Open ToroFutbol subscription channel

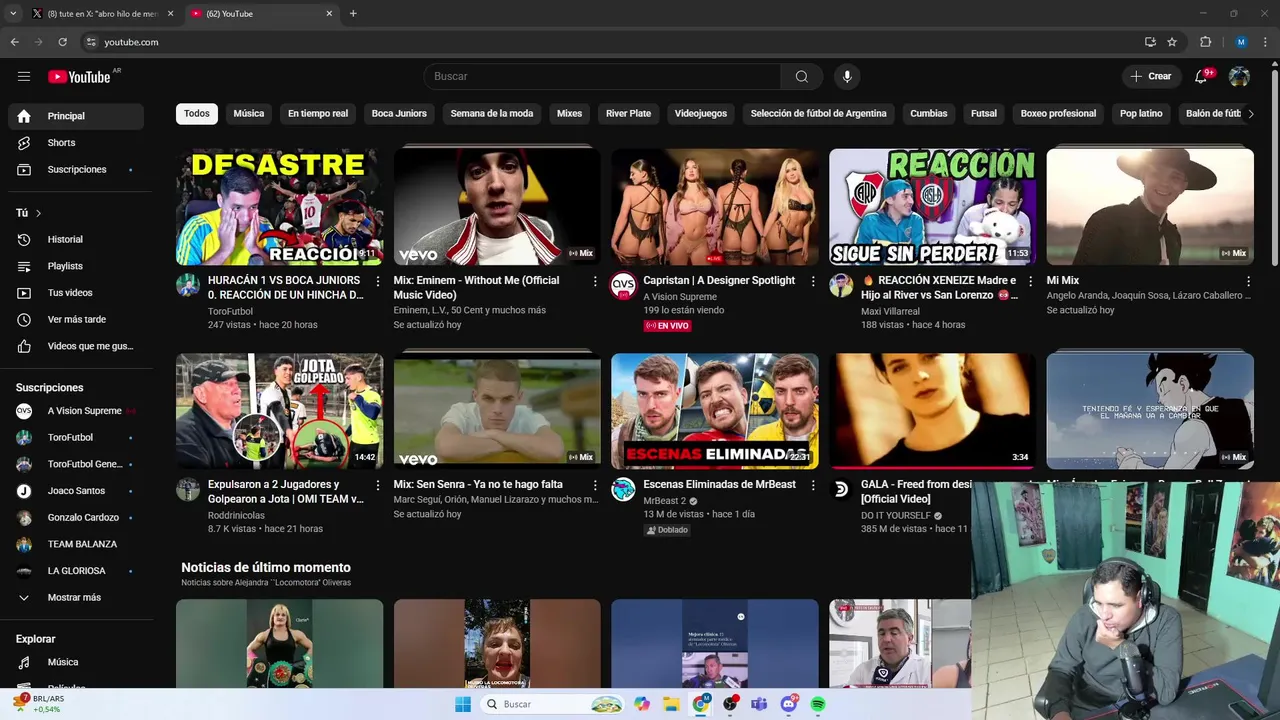[76, 437]
